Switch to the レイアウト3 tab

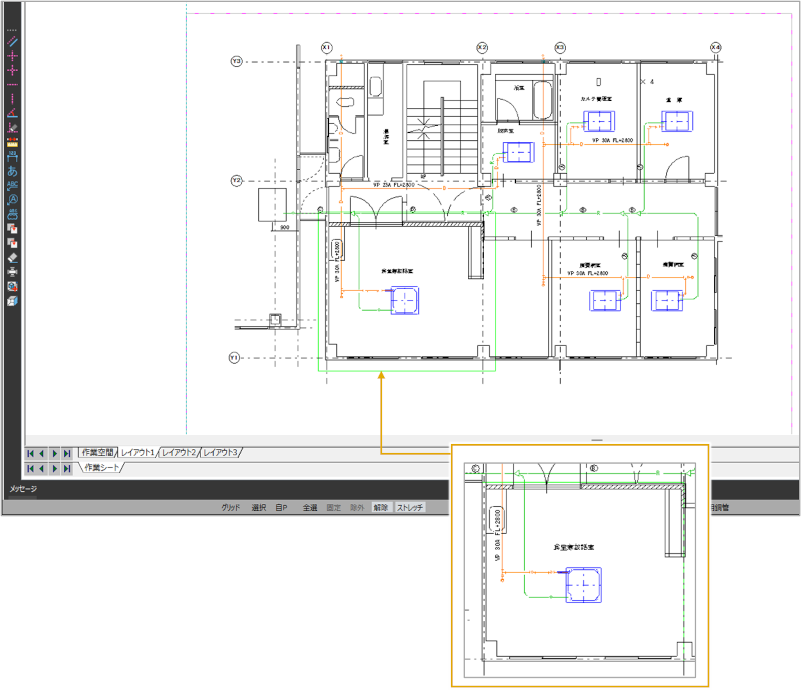tap(221, 453)
